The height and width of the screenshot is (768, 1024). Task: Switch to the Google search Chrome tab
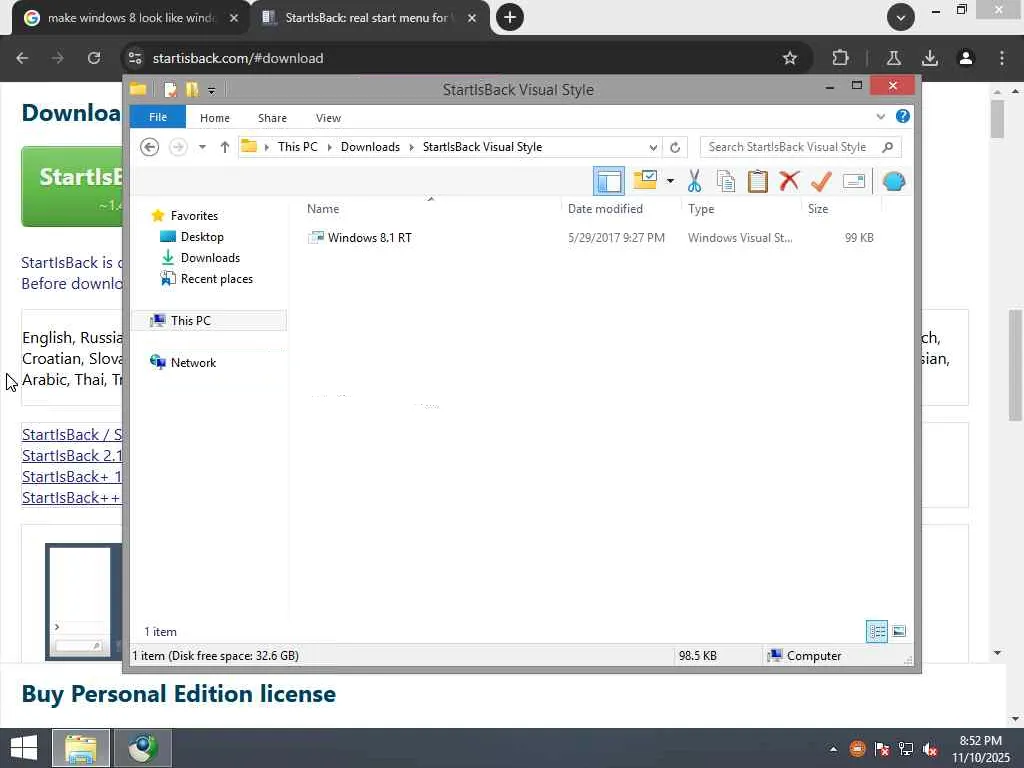131,18
